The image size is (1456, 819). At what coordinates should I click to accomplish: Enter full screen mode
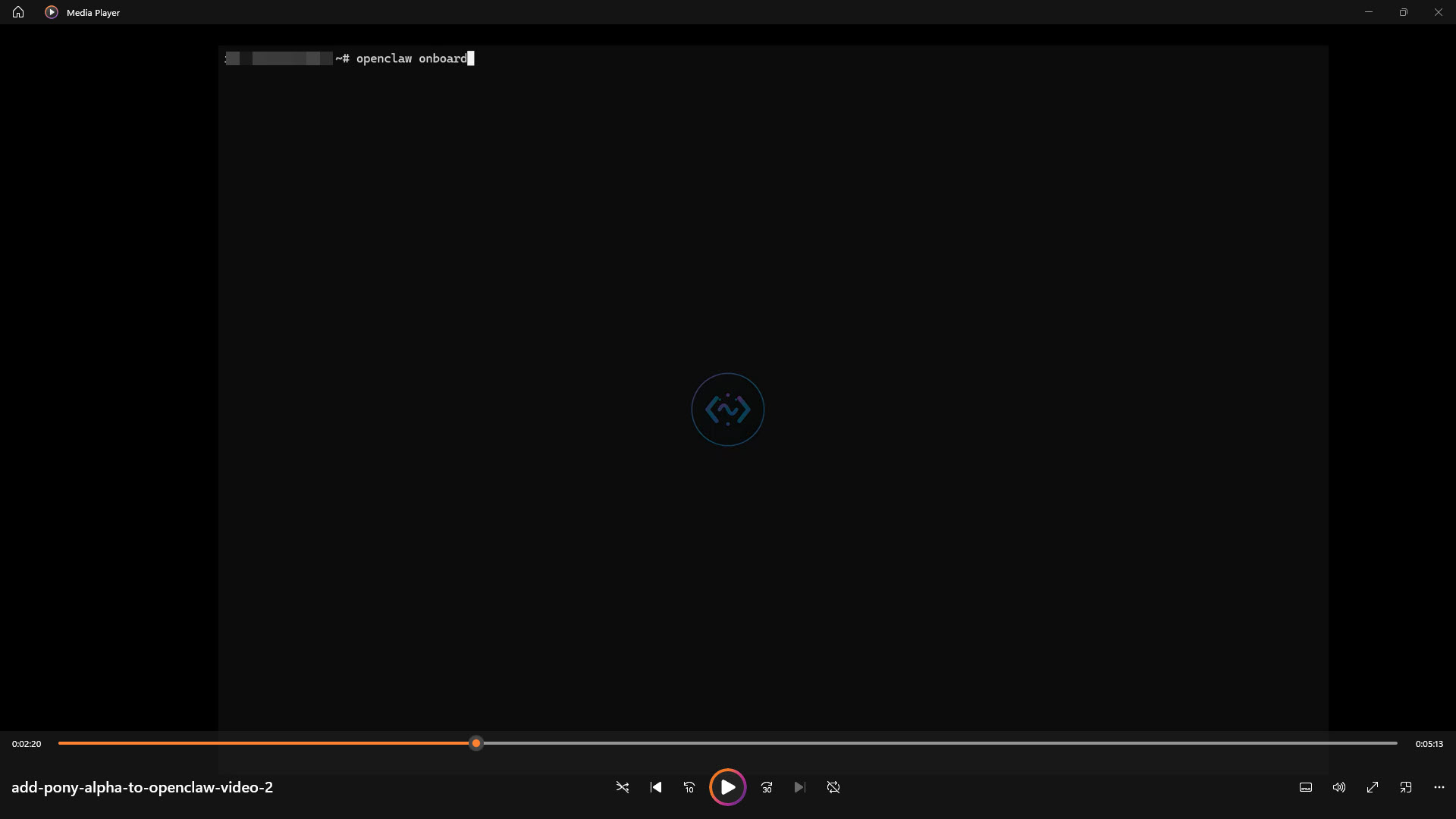pos(1373,787)
